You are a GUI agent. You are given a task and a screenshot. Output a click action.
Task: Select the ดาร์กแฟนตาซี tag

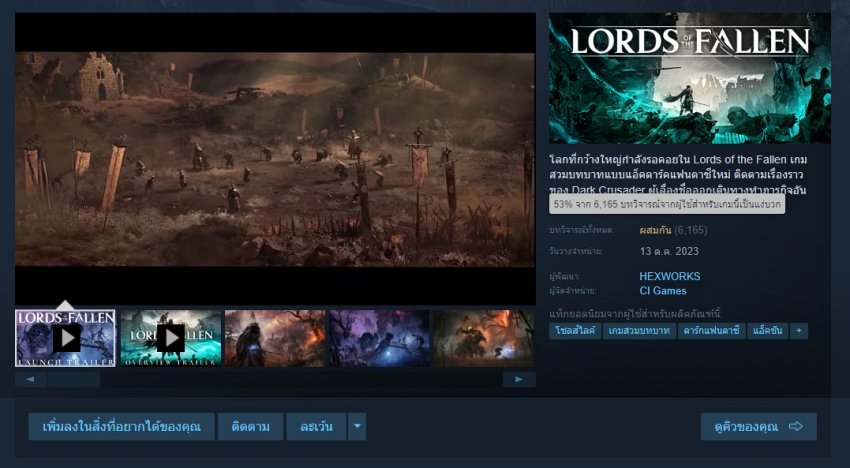point(711,331)
